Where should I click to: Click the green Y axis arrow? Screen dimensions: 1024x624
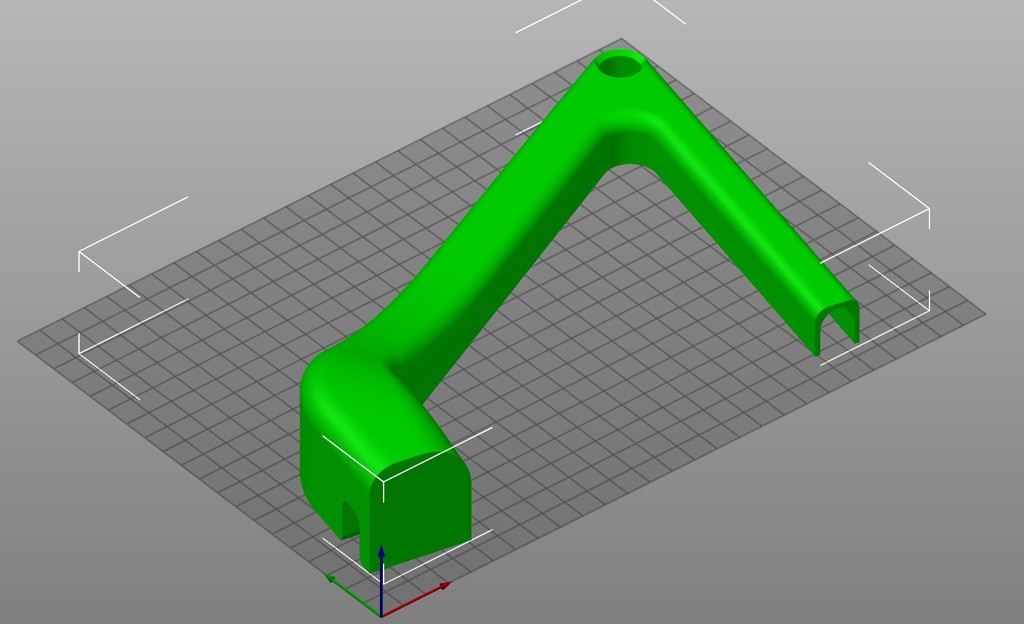[352, 594]
